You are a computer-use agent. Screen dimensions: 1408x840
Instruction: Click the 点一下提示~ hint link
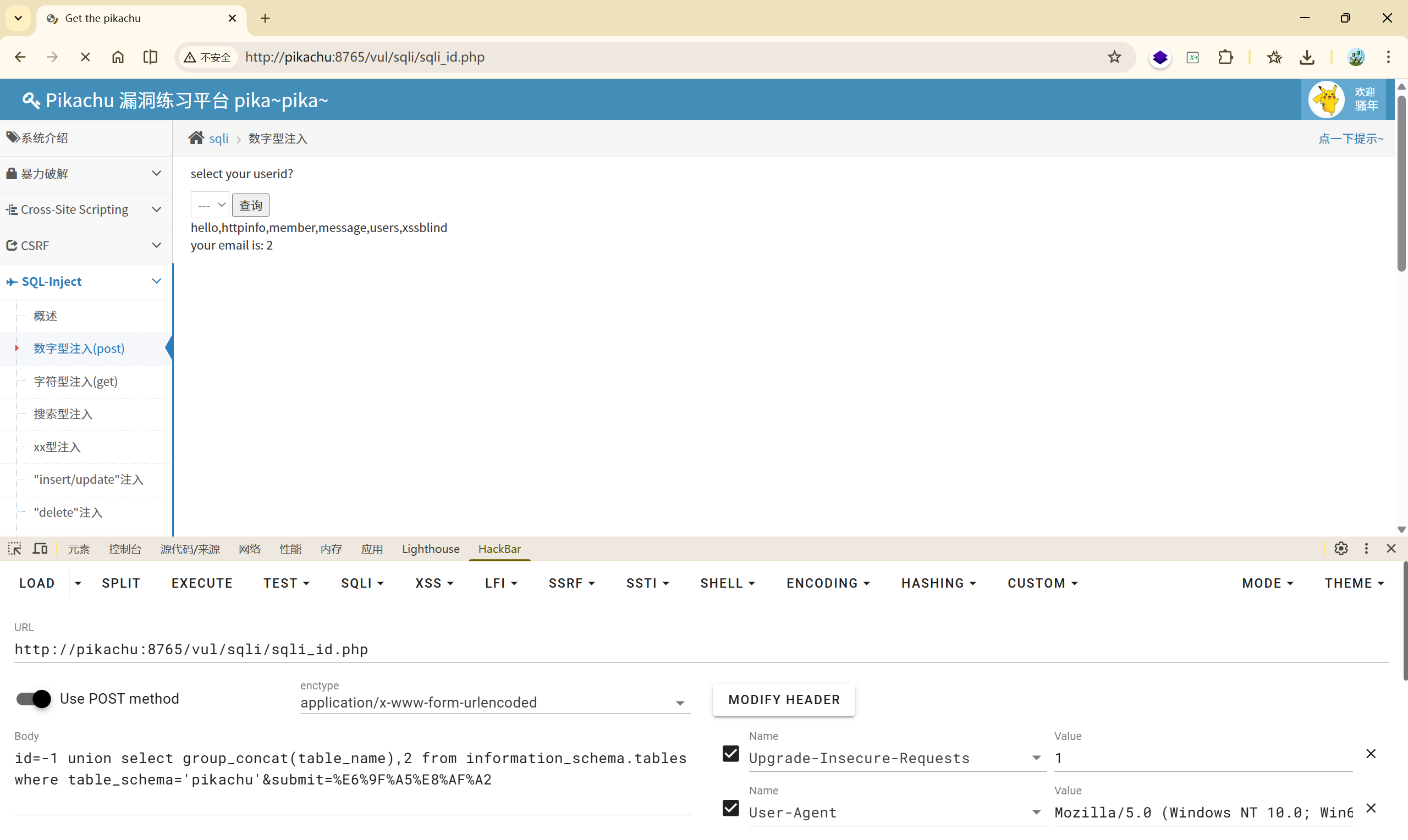(1350, 139)
